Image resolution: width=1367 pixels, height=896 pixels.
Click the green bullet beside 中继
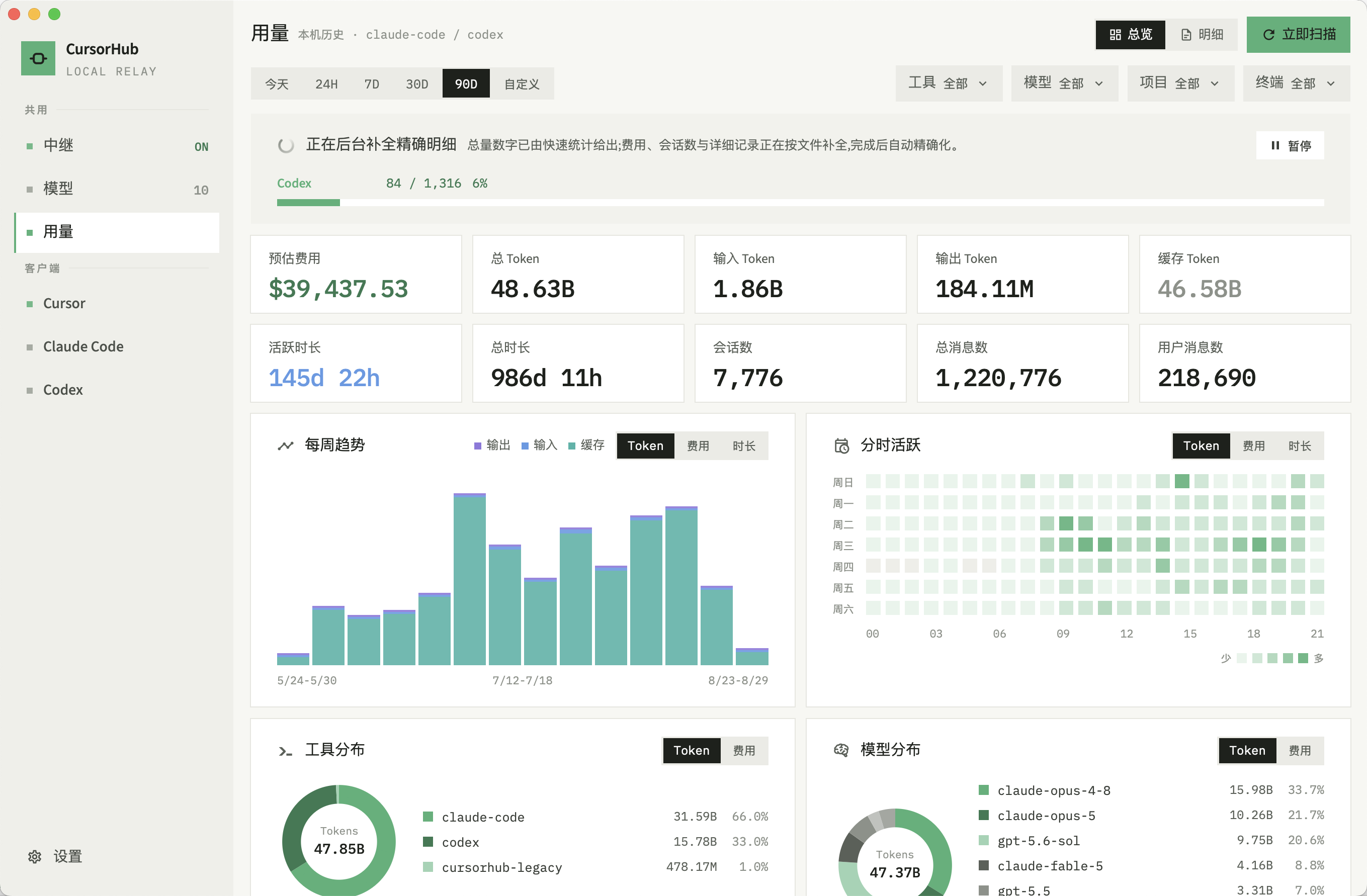(x=30, y=146)
